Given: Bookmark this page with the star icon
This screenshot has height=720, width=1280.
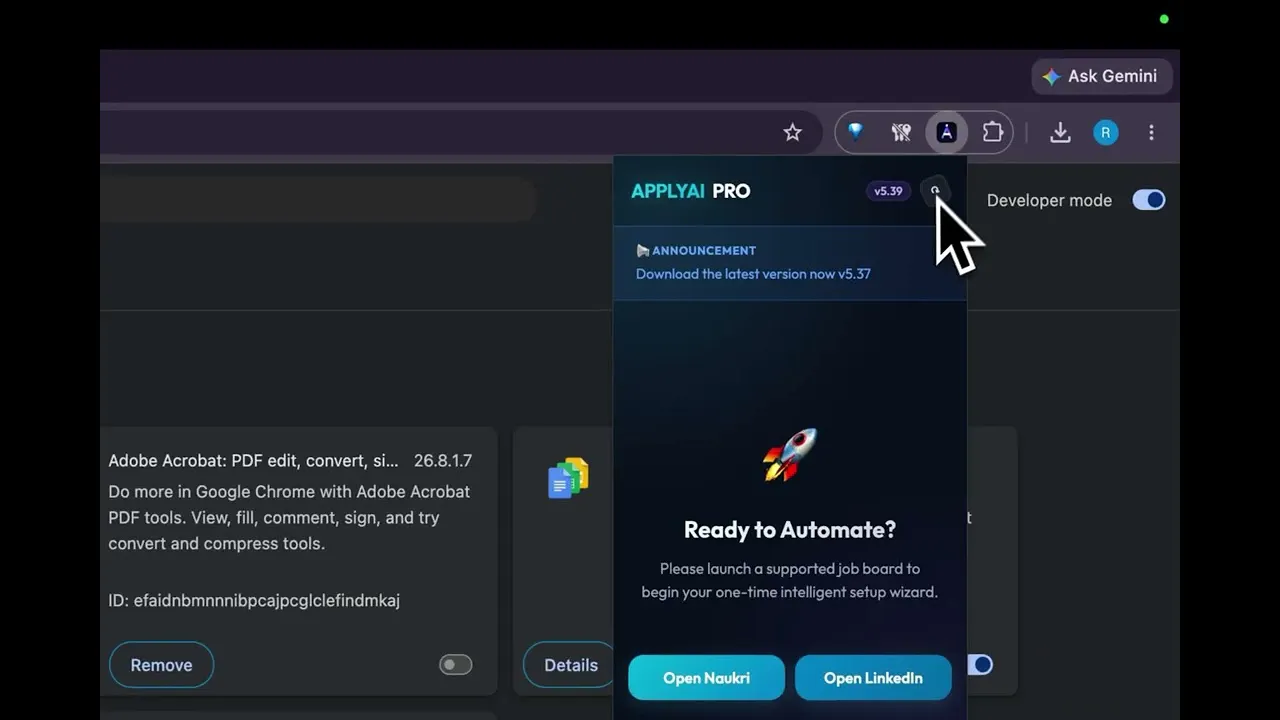Looking at the screenshot, I should [792, 132].
